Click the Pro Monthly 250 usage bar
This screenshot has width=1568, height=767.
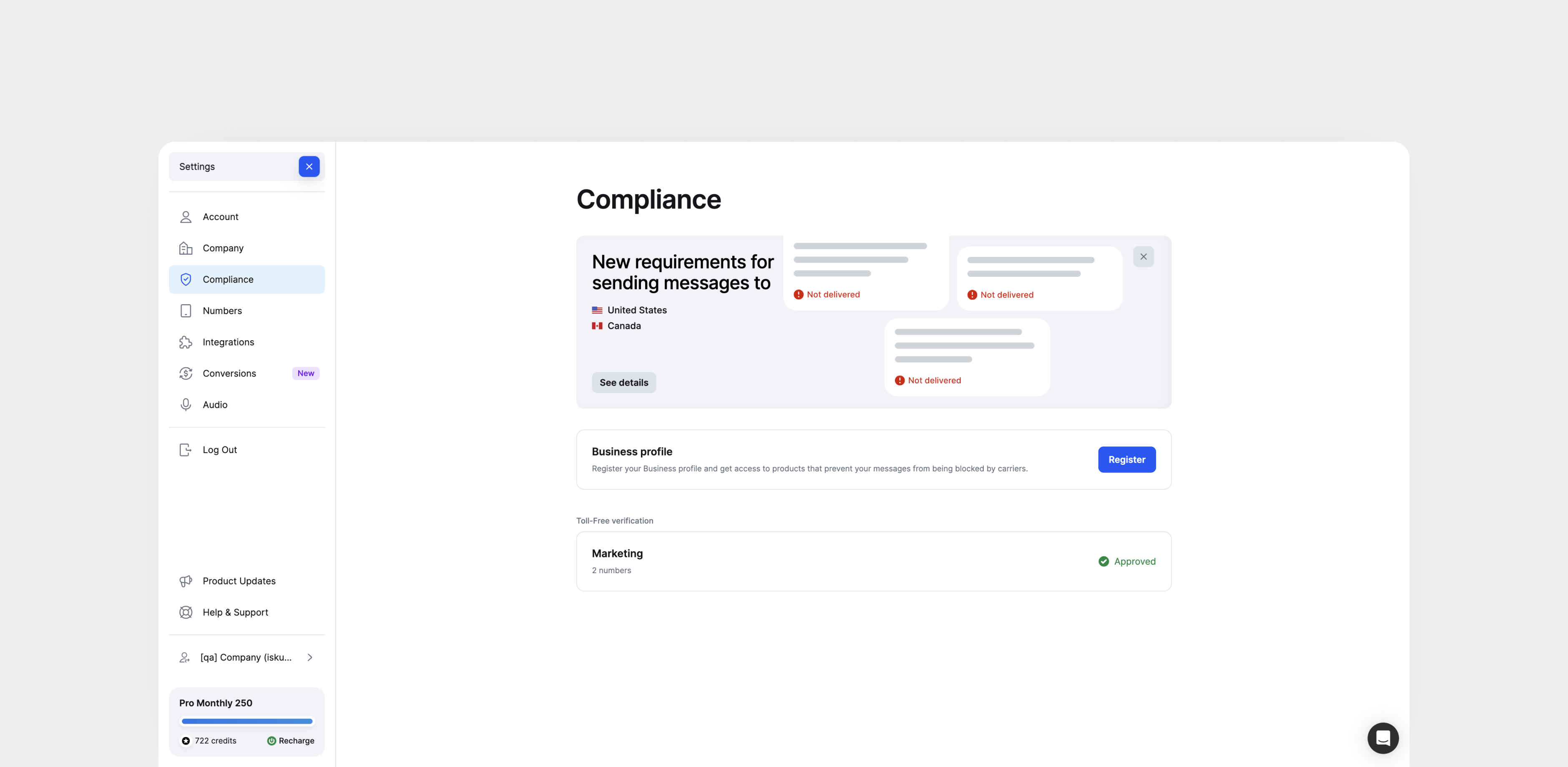246,722
